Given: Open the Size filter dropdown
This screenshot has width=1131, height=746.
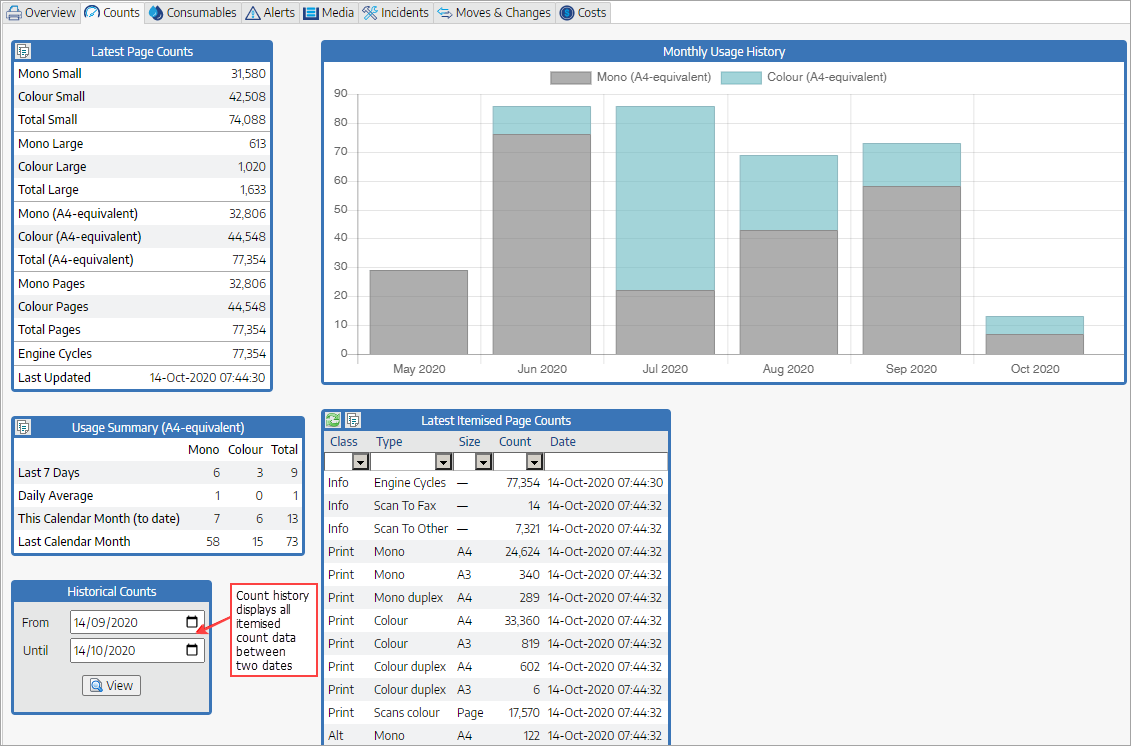Looking at the screenshot, I should coord(483,462).
